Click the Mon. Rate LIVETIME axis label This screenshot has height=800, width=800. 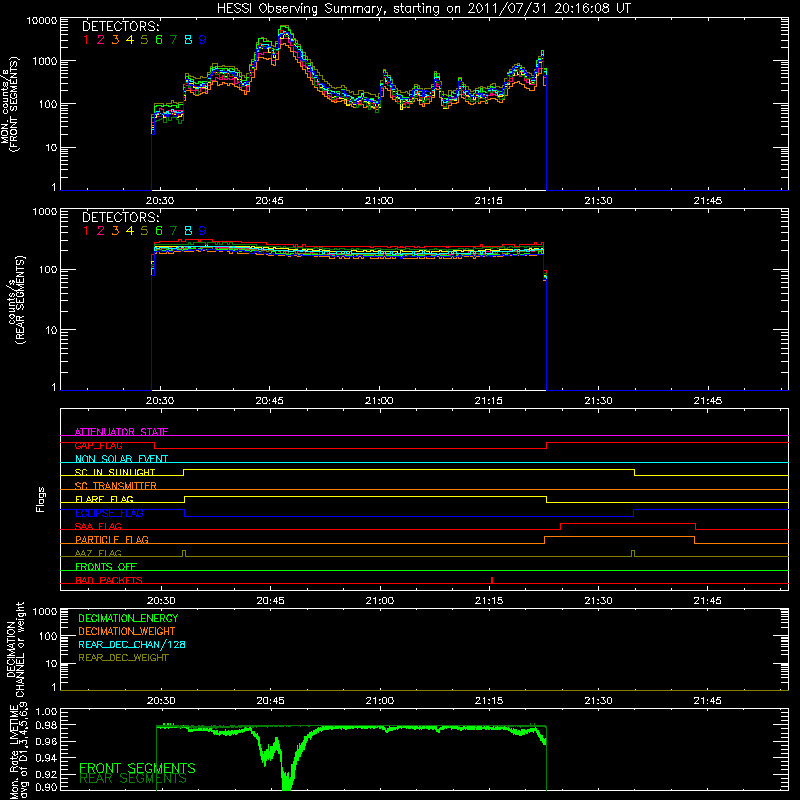click(x=18, y=751)
